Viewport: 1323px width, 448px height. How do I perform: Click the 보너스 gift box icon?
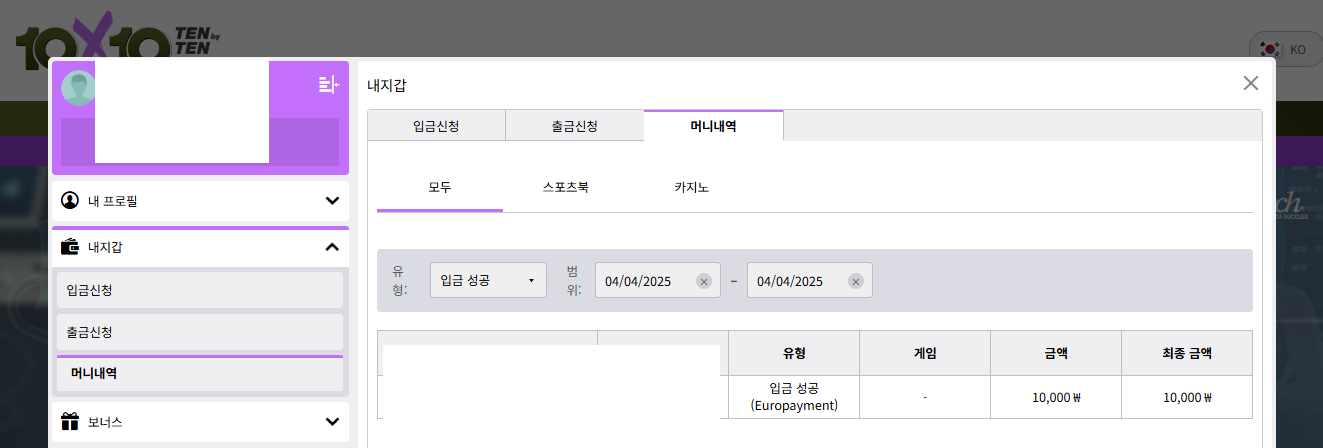point(70,421)
